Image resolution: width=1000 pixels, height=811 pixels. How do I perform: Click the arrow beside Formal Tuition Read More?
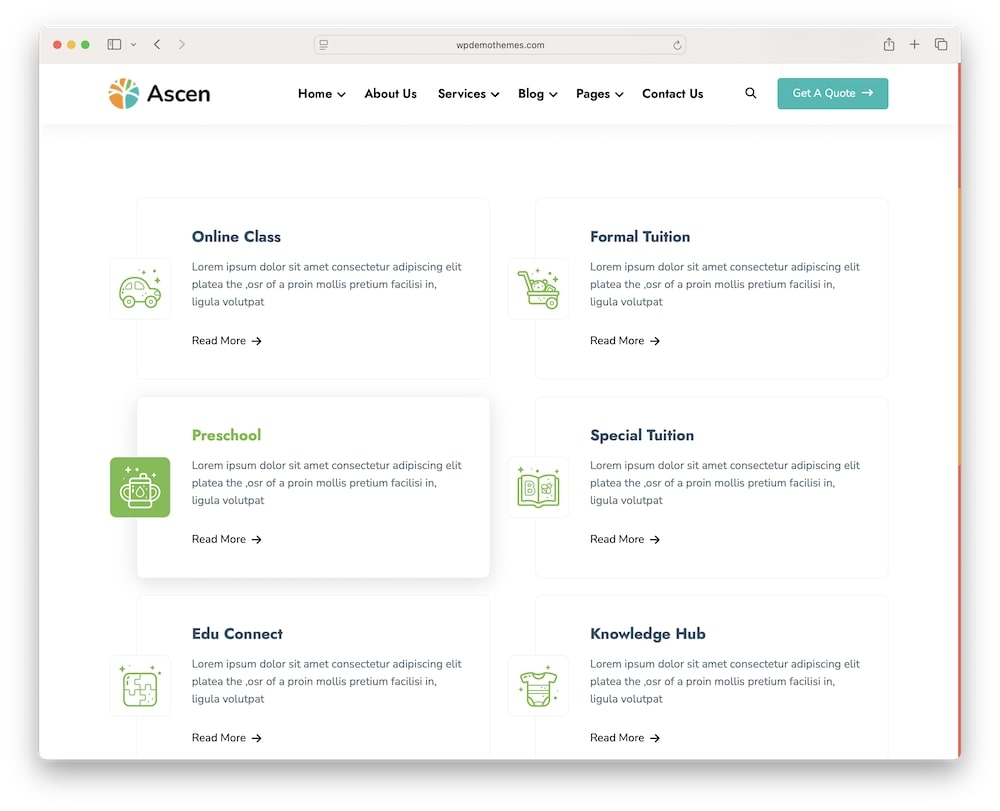tap(654, 341)
